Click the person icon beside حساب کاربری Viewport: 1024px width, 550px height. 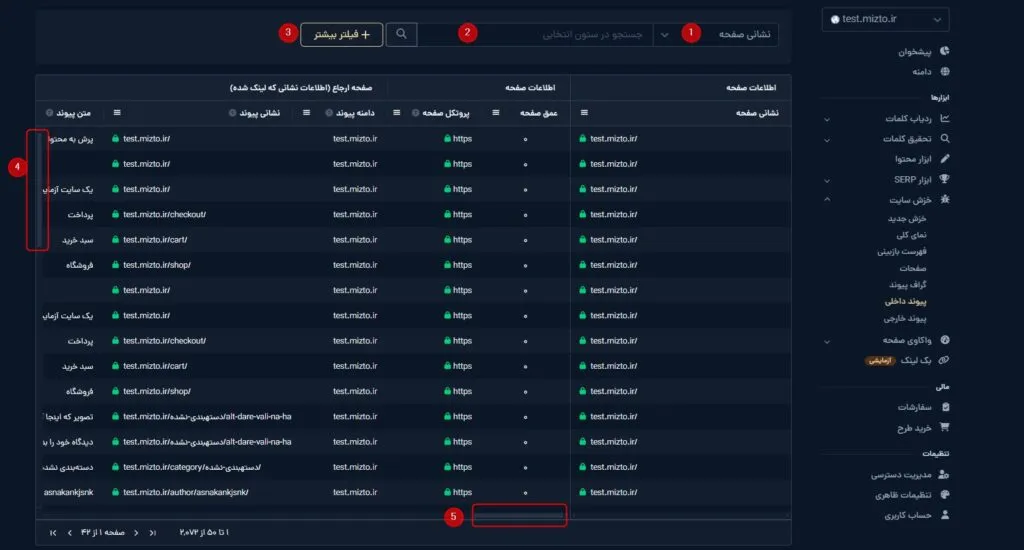tap(944, 515)
